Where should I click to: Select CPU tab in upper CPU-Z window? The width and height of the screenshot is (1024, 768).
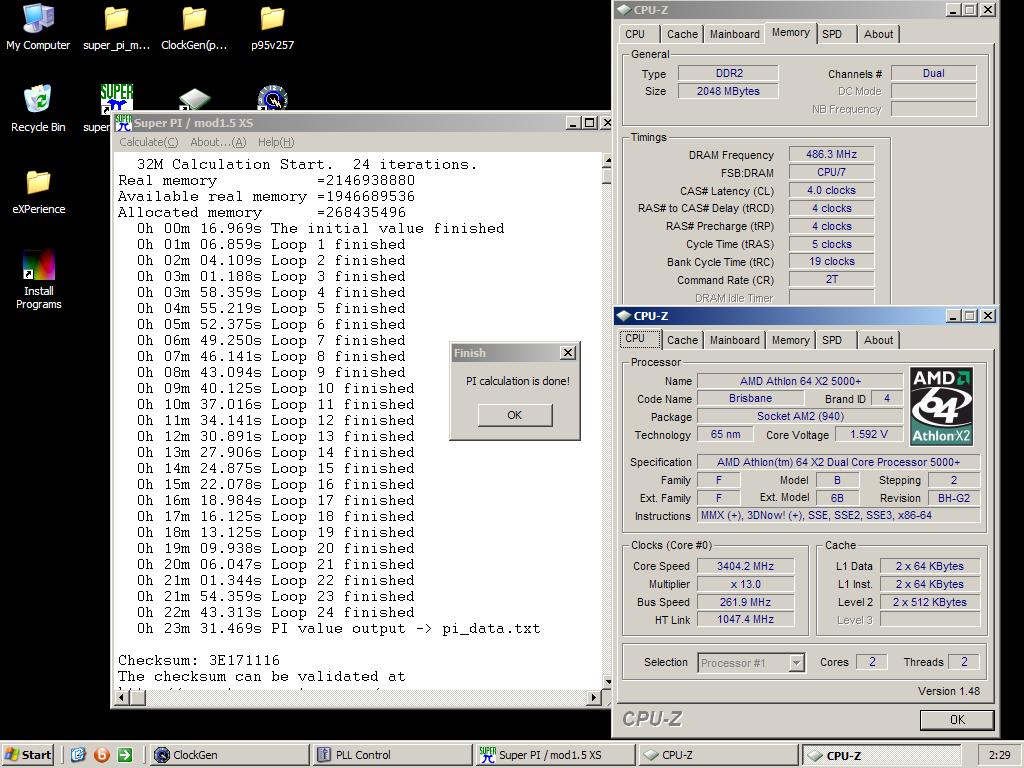(x=635, y=34)
